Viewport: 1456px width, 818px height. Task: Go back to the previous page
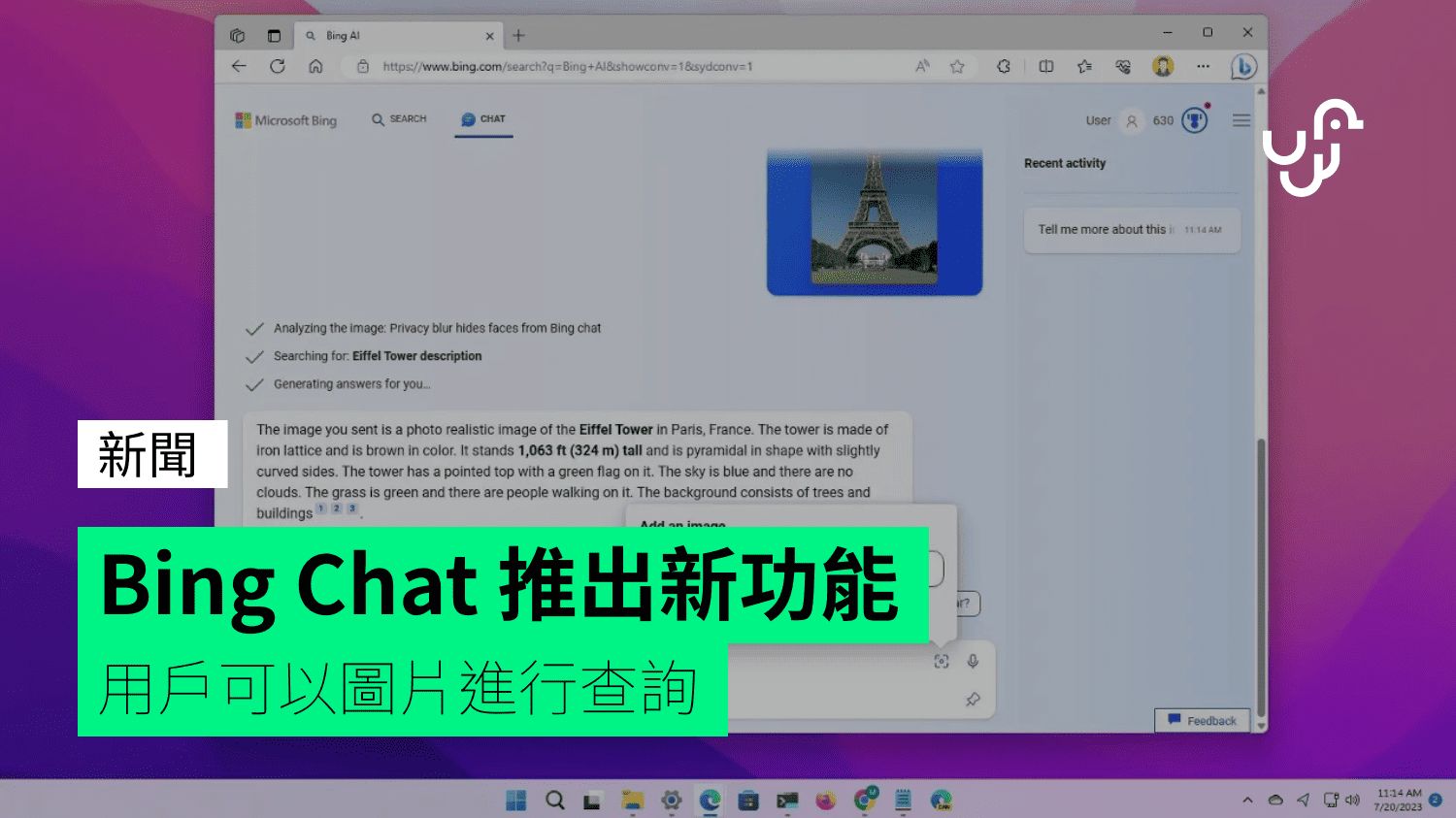point(239,66)
